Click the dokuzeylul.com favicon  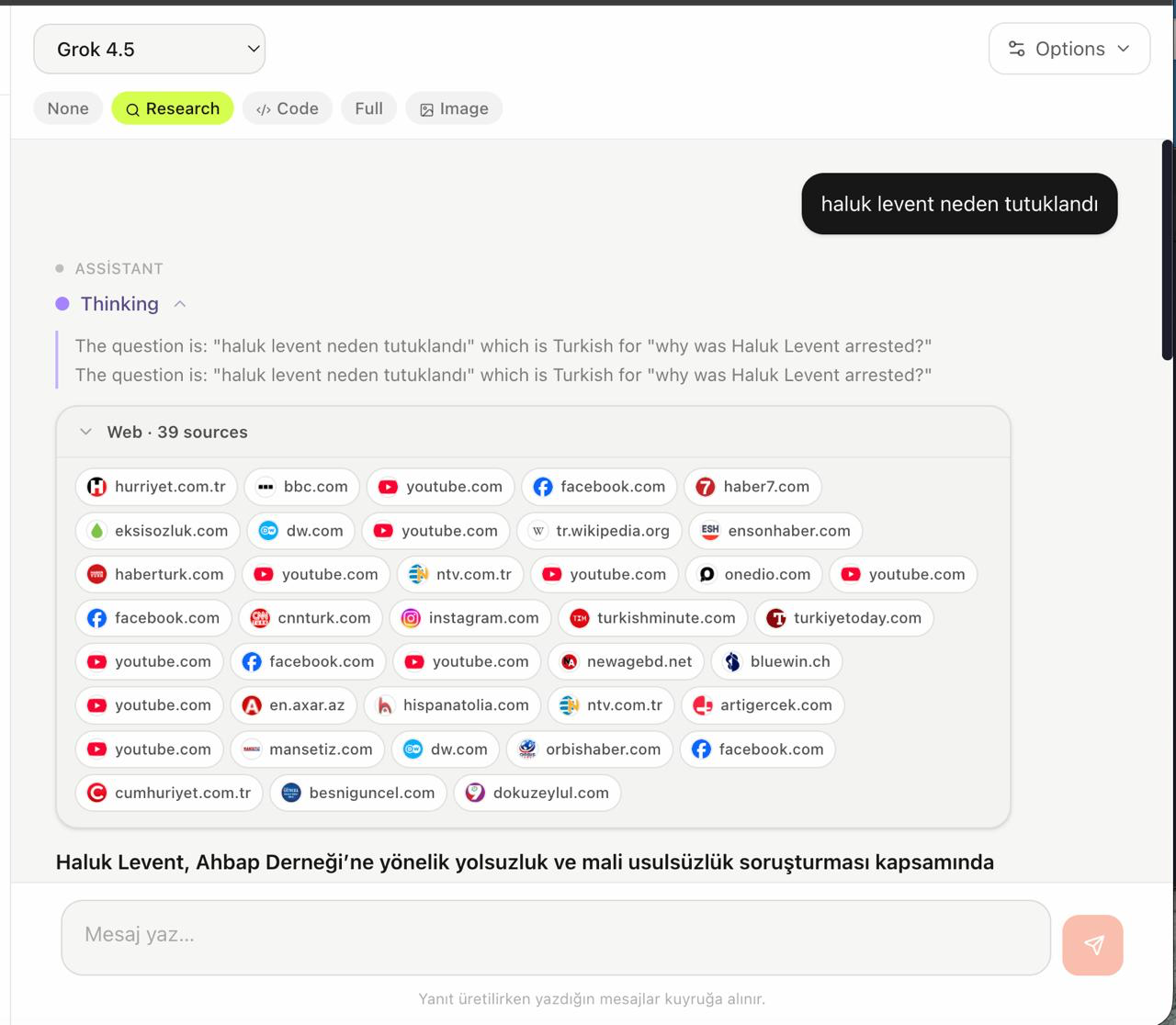pos(475,793)
